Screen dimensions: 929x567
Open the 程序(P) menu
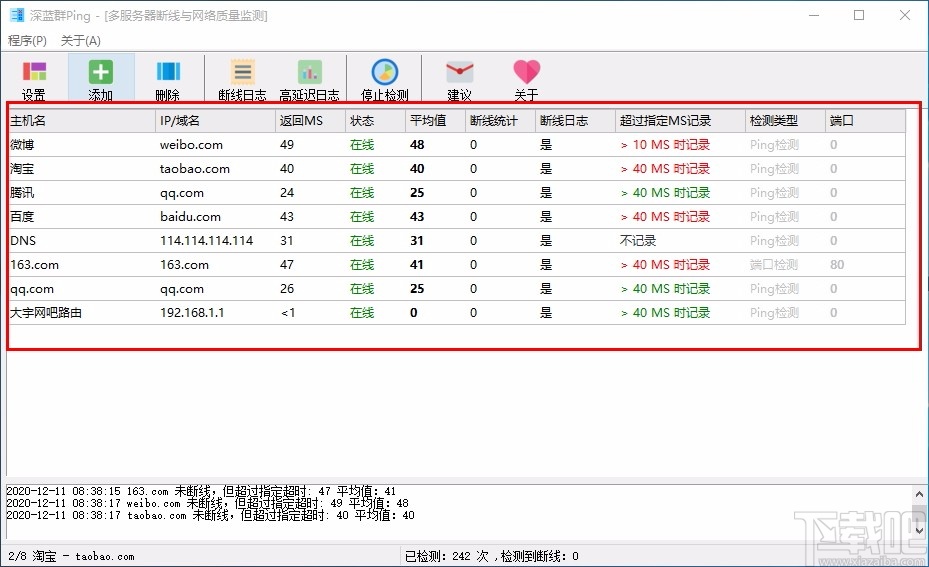click(x=27, y=40)
